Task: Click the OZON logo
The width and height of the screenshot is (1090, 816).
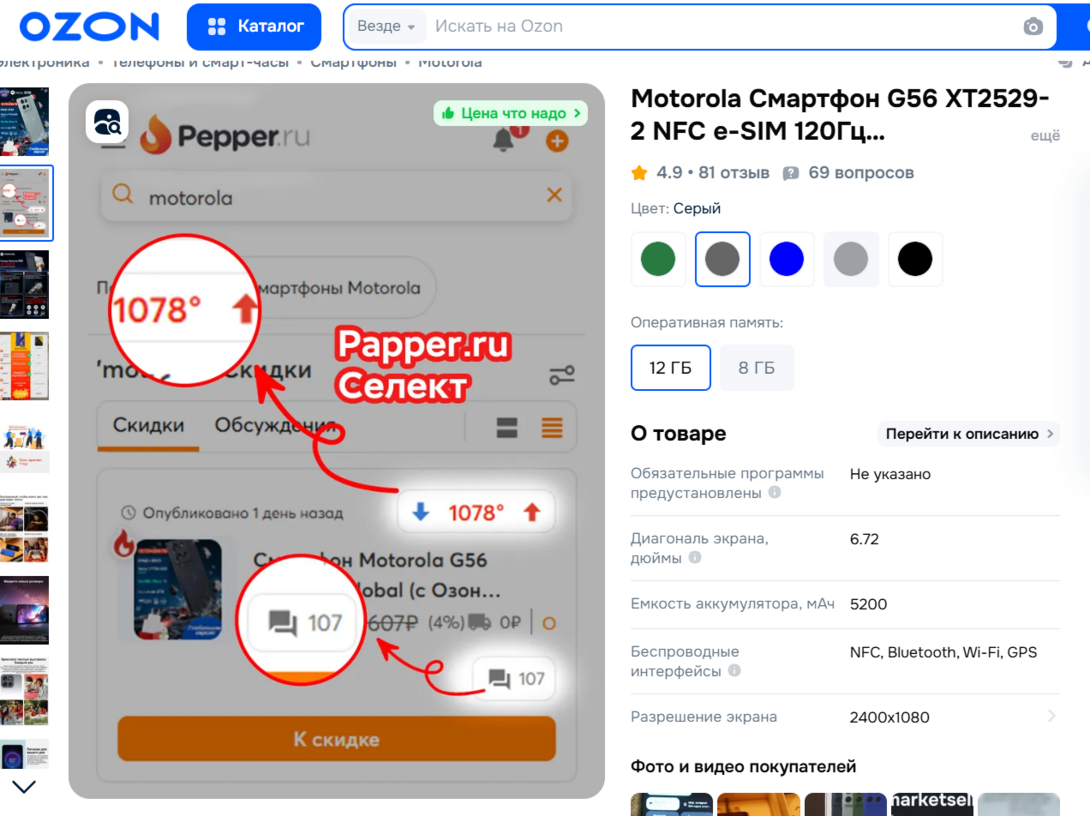Action: click(90, 26)
